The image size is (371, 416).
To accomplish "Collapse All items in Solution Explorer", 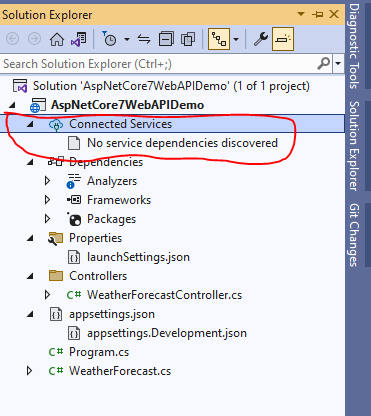I will (166, 39).
